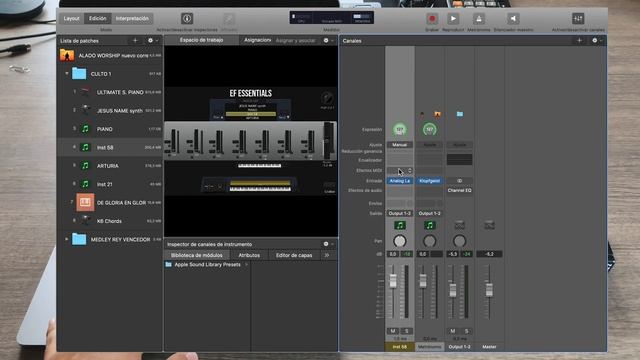The image size is (640, 360).
Task: Select the ULTIMATE S. PIANO patch
Action: coord(111,92)
